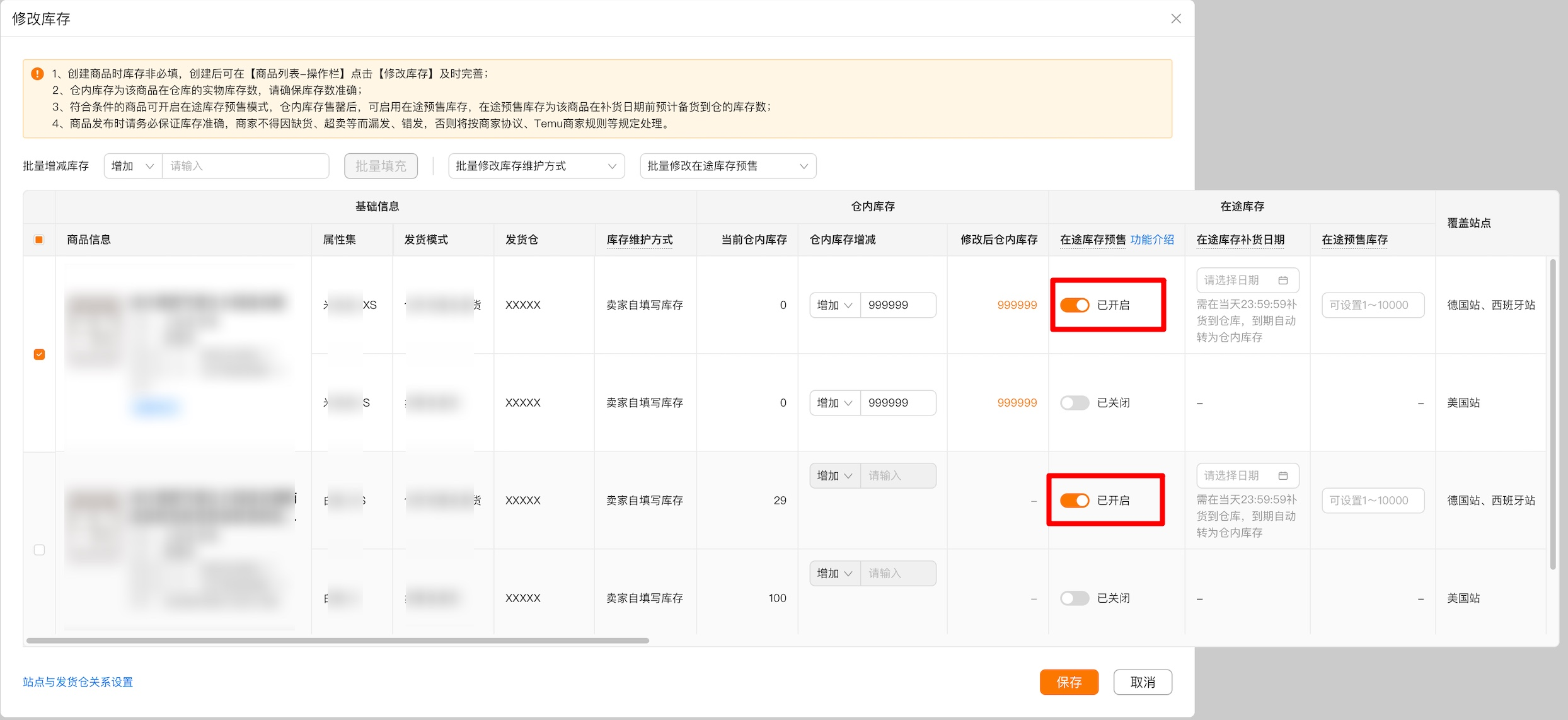This screenshot has width=1568, height=720.
Task: Click the warning icon in the notice banner
Action: coord(38,73)
